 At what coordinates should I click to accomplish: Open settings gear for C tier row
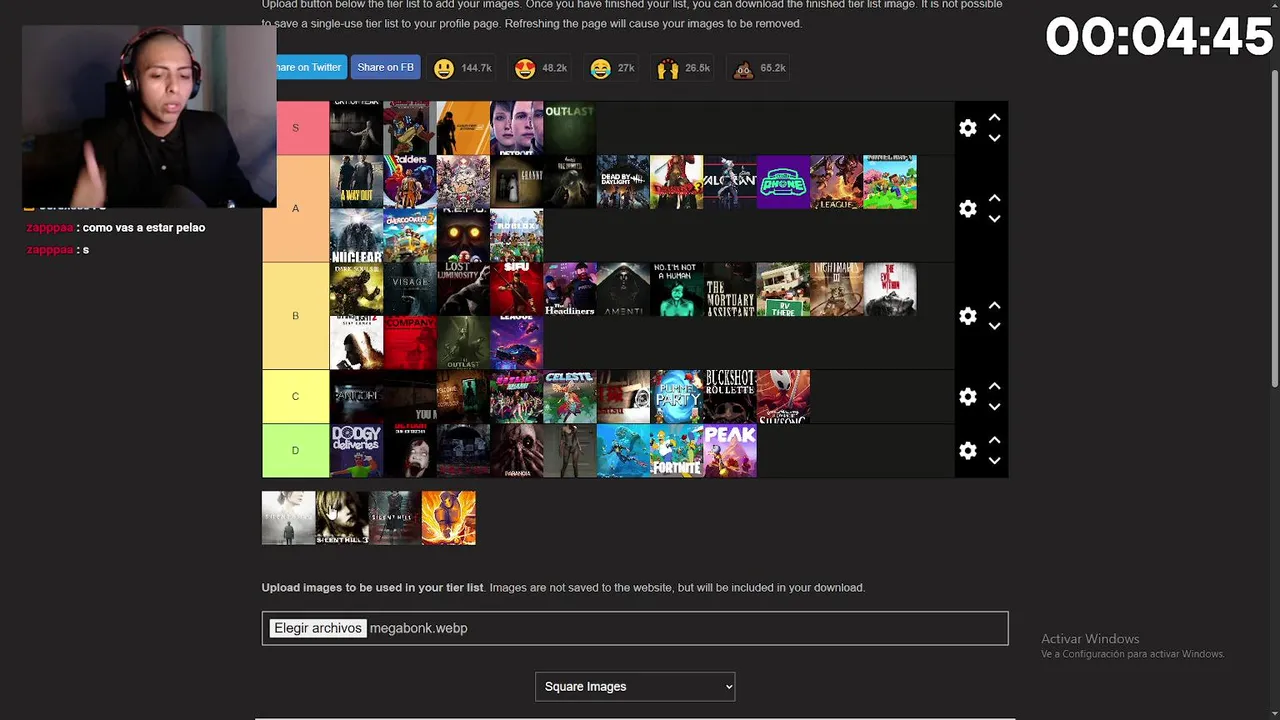pos(967,397)
